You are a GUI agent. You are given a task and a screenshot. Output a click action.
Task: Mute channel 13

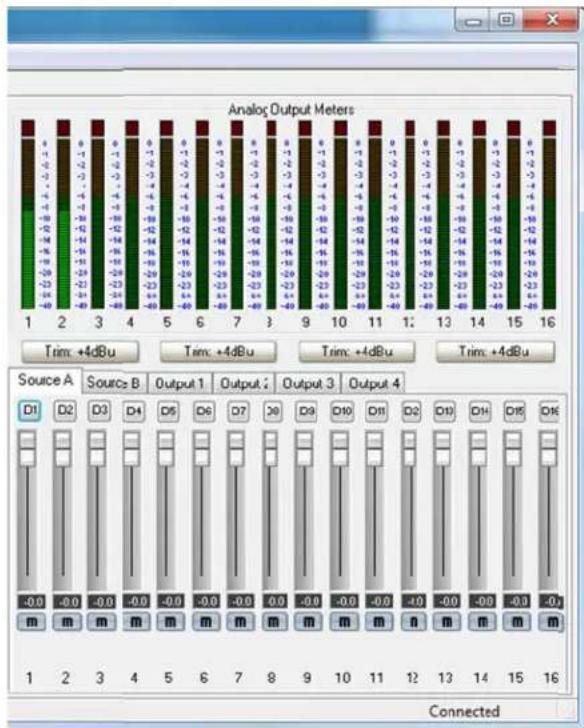tap(447, 622)
